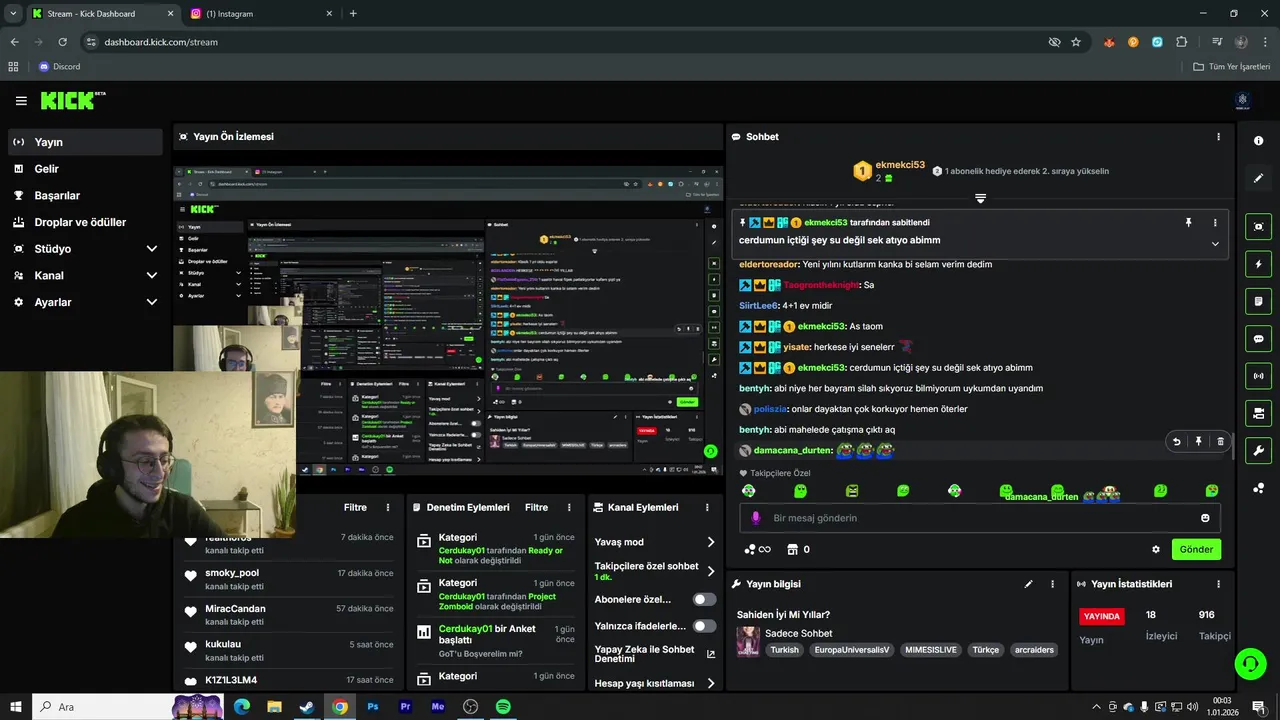Bookmark this page with star icon
The image size is (1280, 720).
1076,42
